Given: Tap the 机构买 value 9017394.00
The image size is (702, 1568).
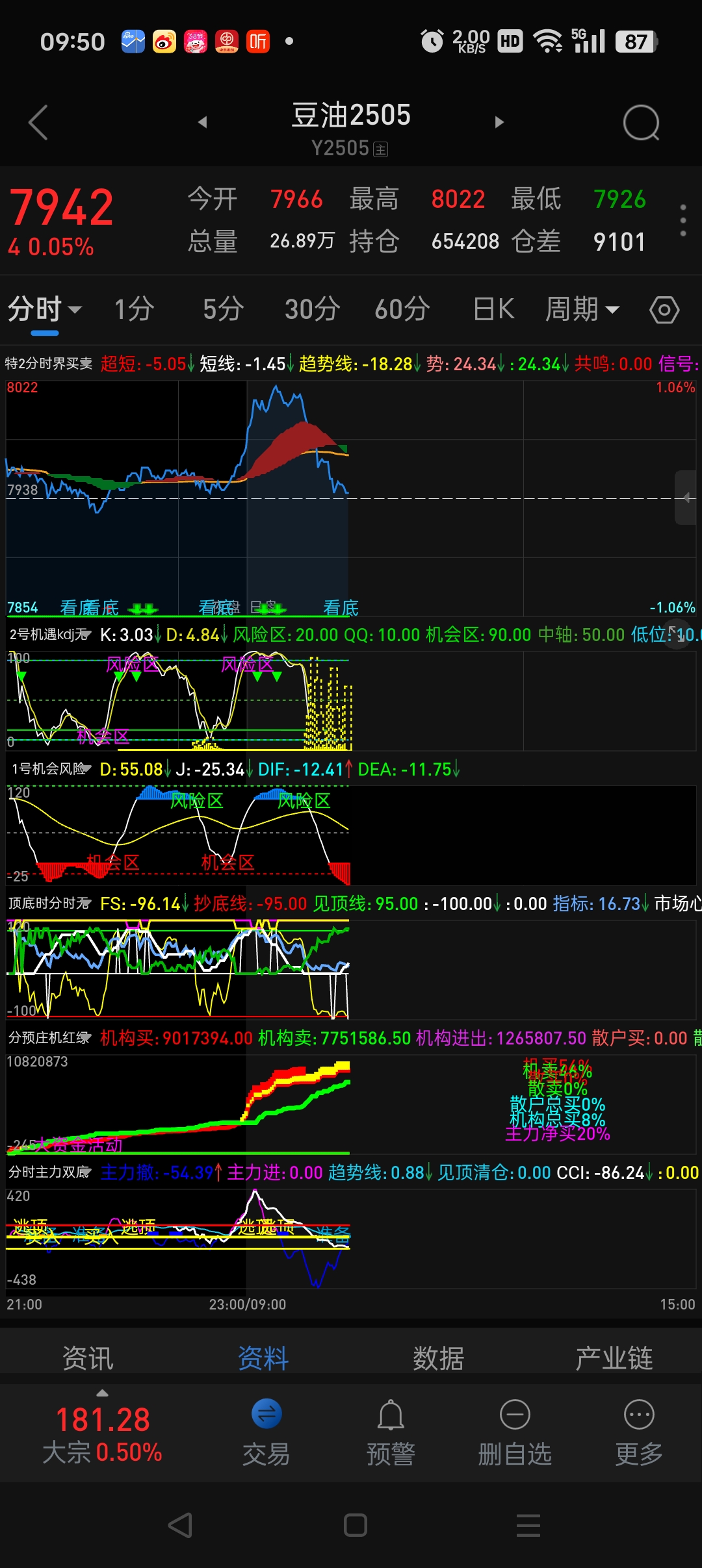Looking at the screenshot, I should [207, 1038].
